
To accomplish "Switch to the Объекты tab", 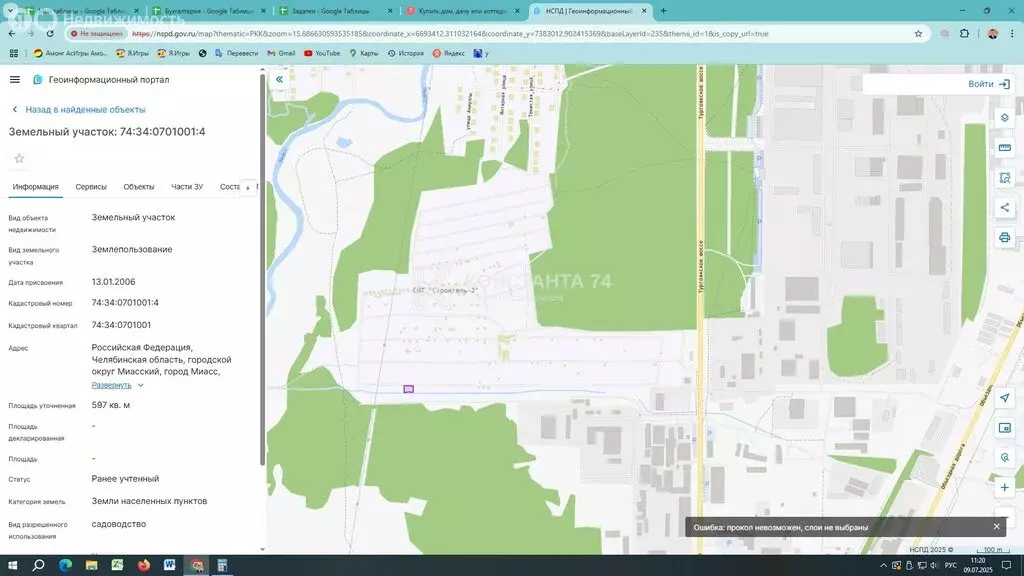I will coord(138,187).
